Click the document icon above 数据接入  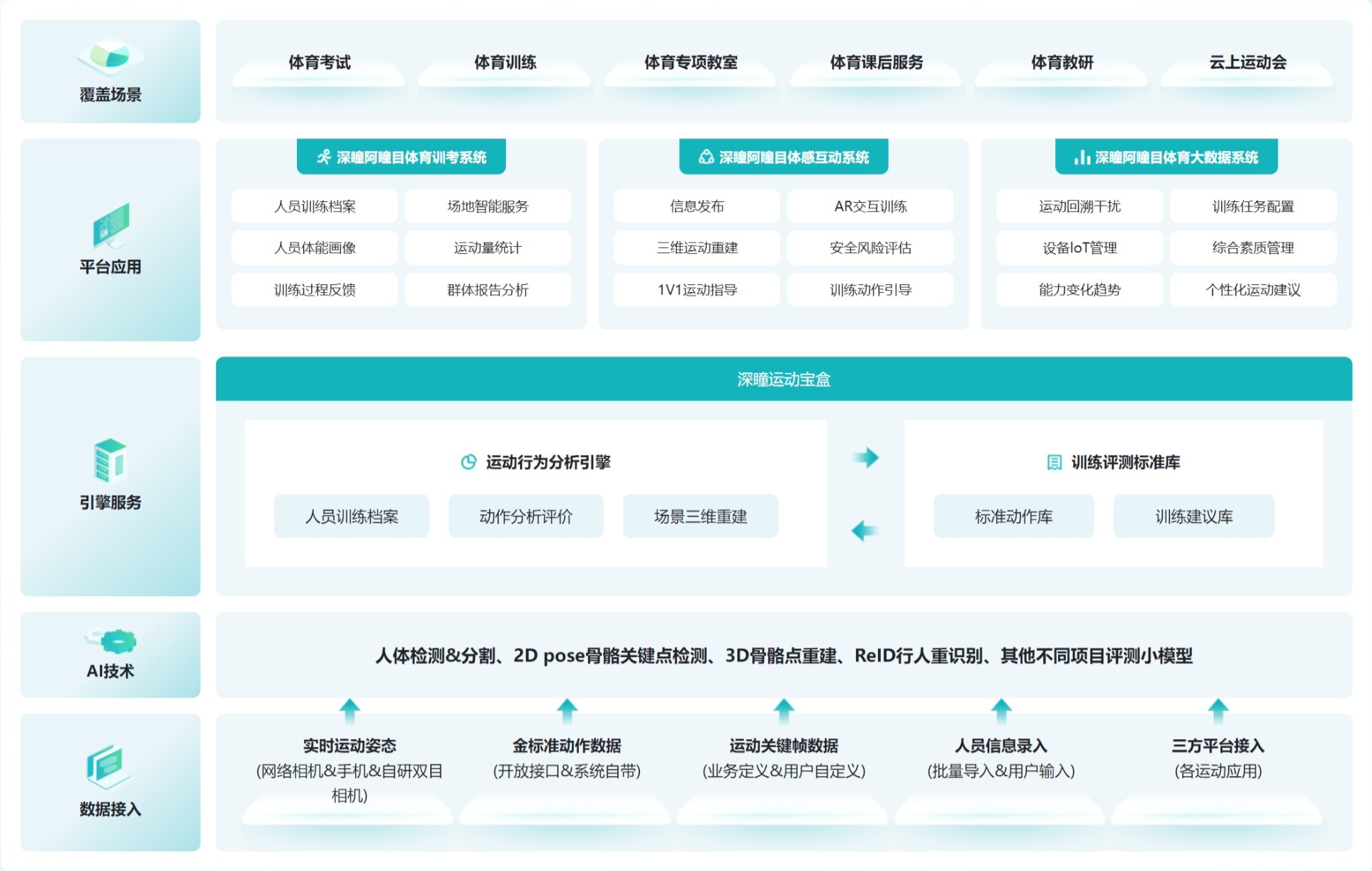[108, 765]
